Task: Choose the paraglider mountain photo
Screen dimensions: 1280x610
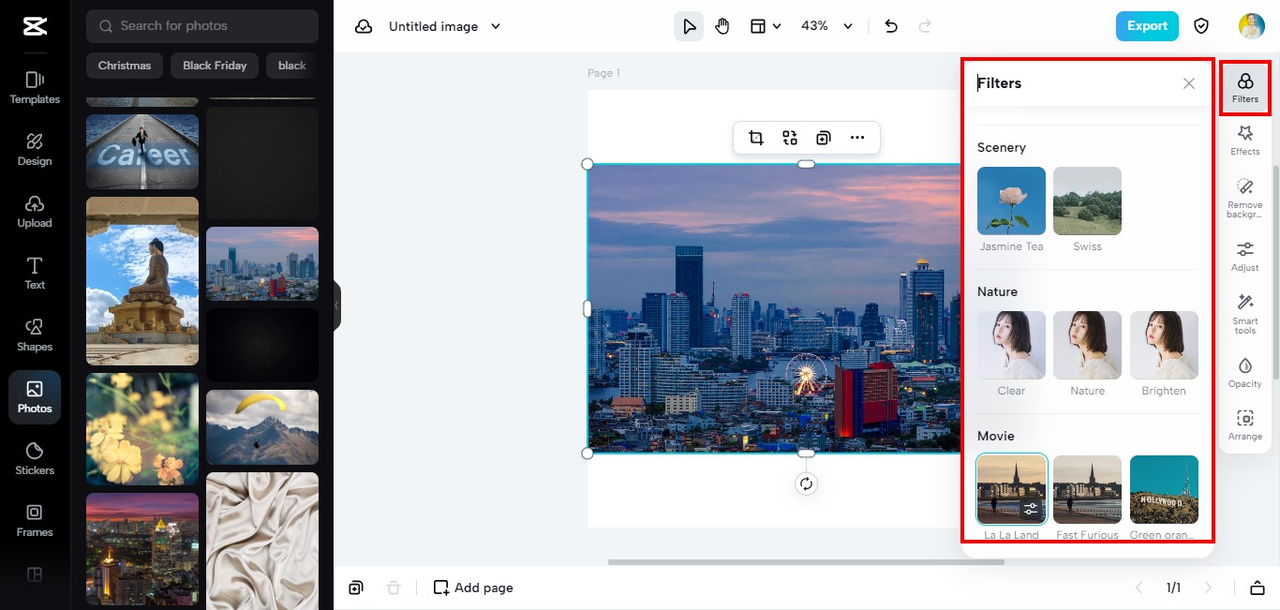Action: [x=262, y=427]
